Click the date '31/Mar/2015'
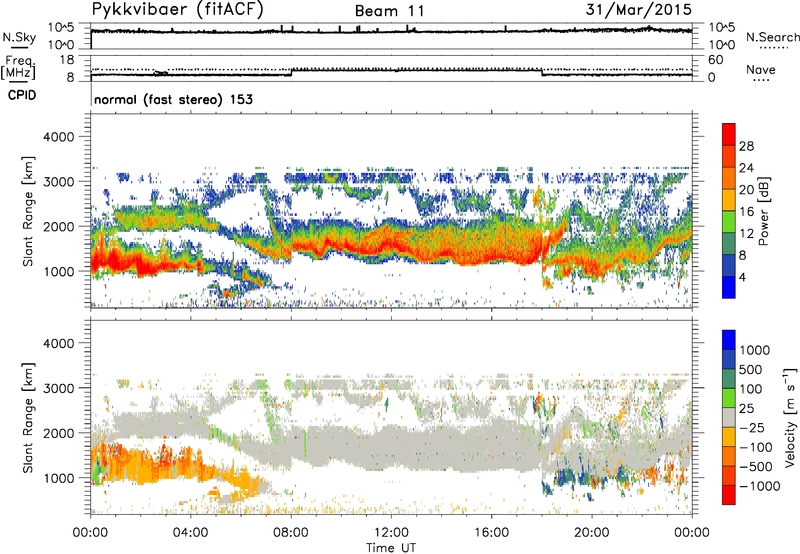 point(639,9)
